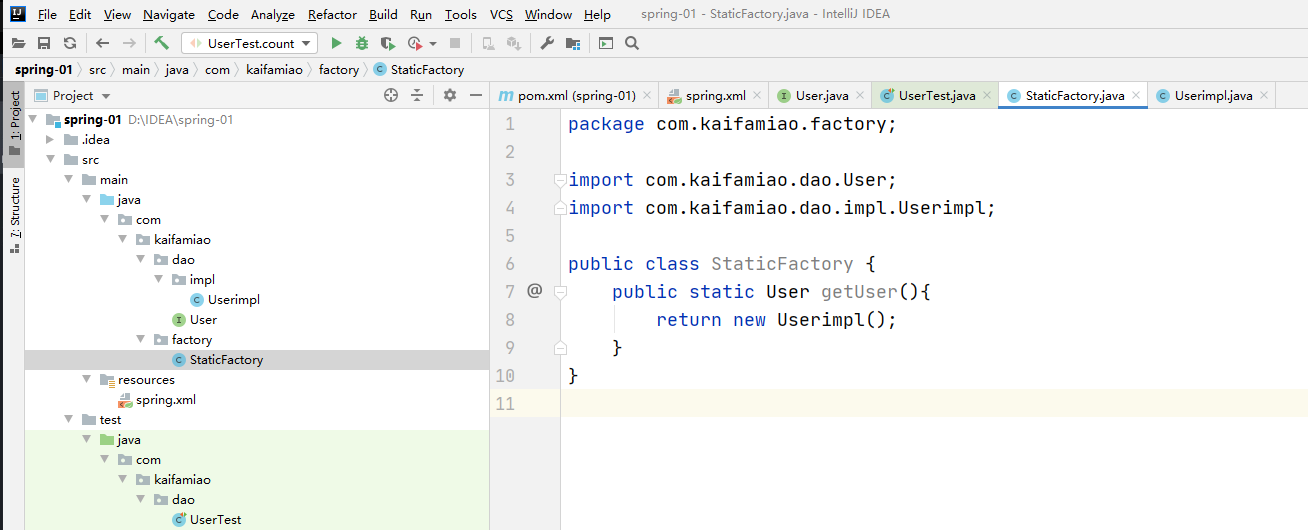Fold the imports using the gutter marker on line 3
The image size is (1308, 530).
[x=560, y=180]
